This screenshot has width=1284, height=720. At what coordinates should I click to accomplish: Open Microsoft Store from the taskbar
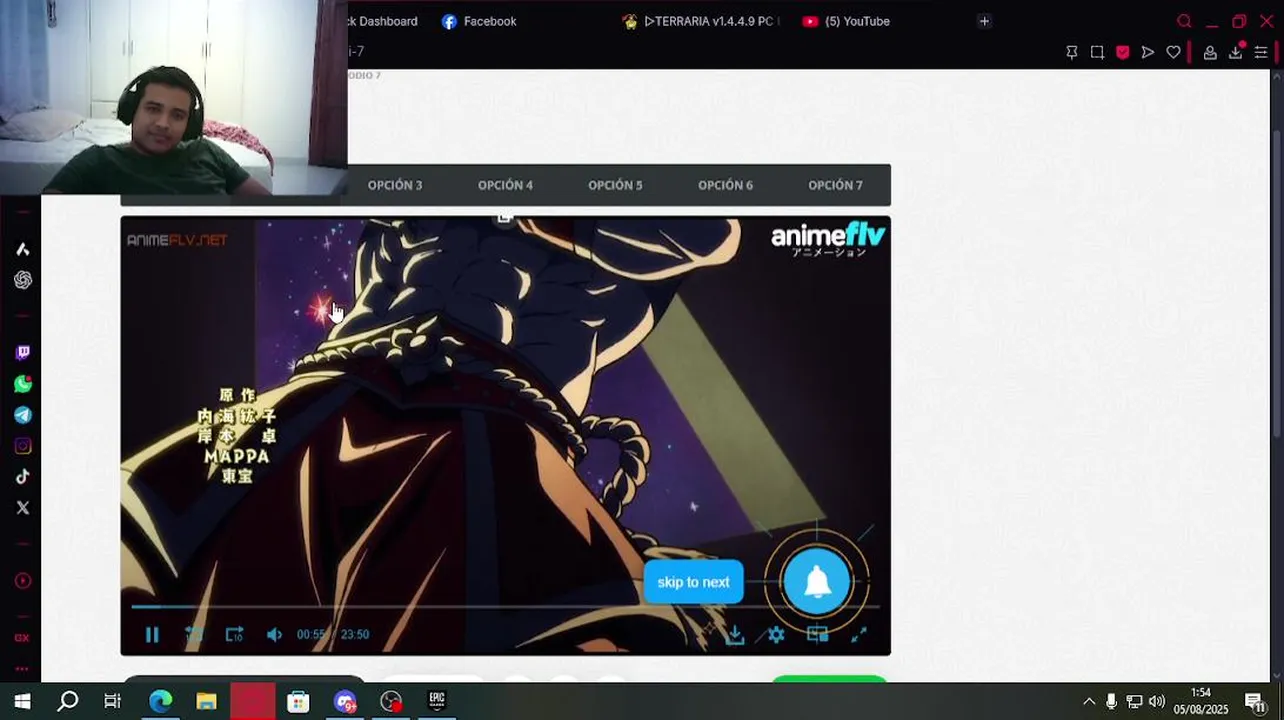[298, 701]
